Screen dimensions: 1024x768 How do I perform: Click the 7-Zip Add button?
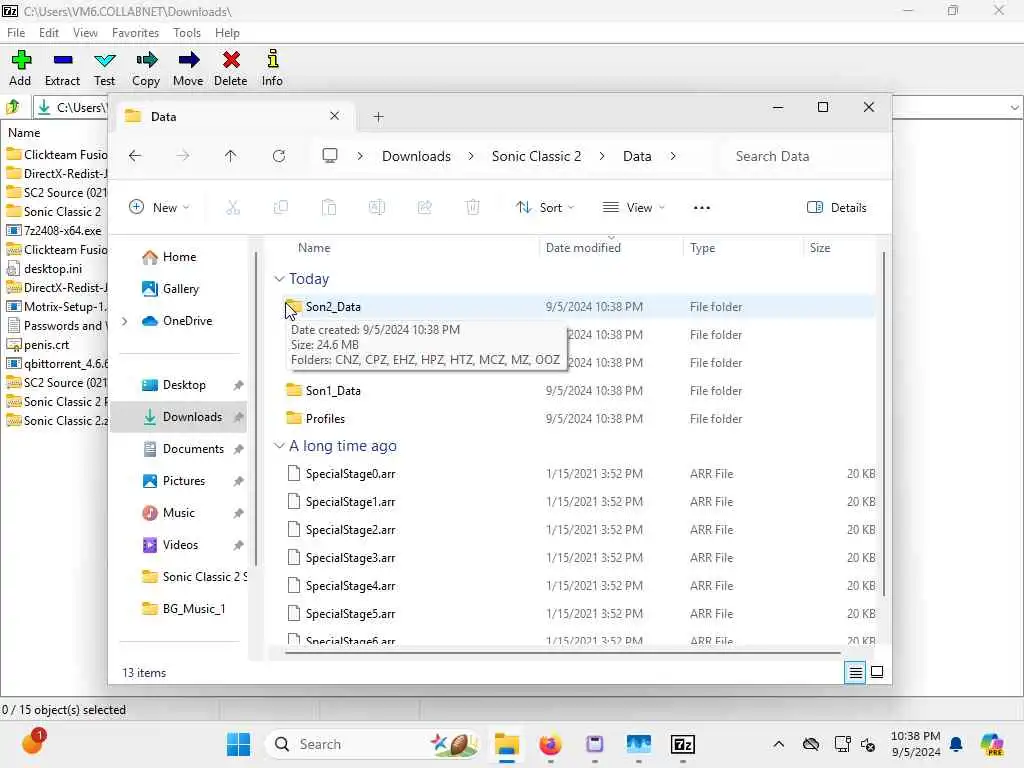click(x=20, y=69)
